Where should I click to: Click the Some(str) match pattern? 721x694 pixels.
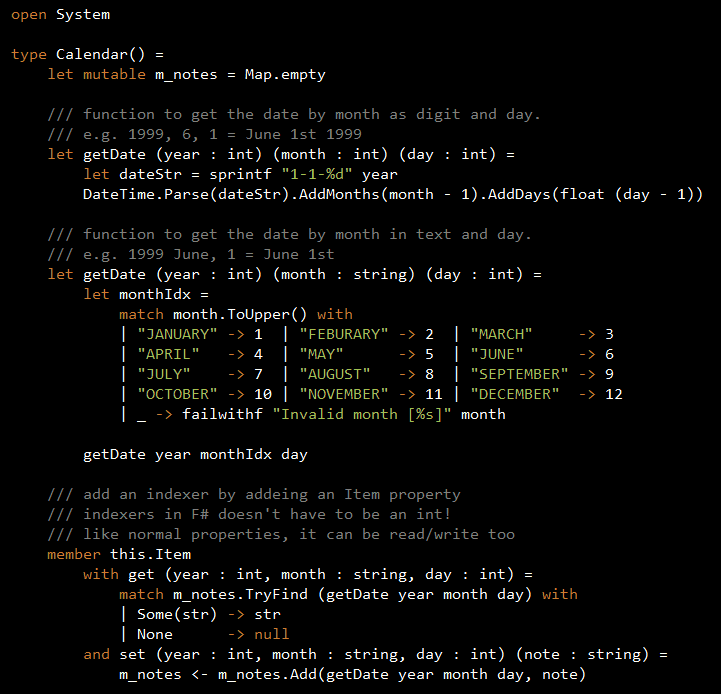tap(176, 614)
